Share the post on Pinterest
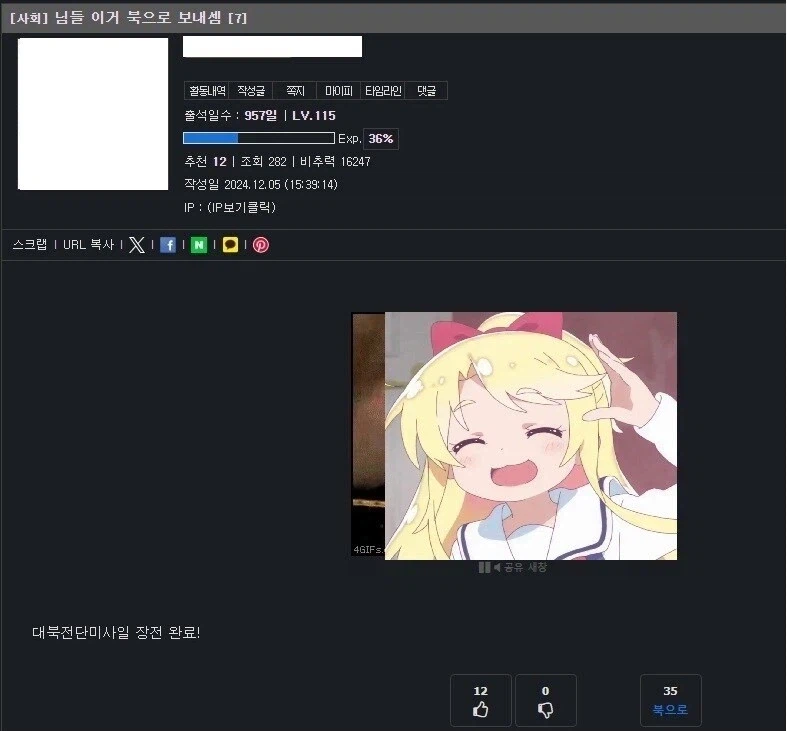Image resolution: width=787 pixels, height=731 pixels. (260, 245)
